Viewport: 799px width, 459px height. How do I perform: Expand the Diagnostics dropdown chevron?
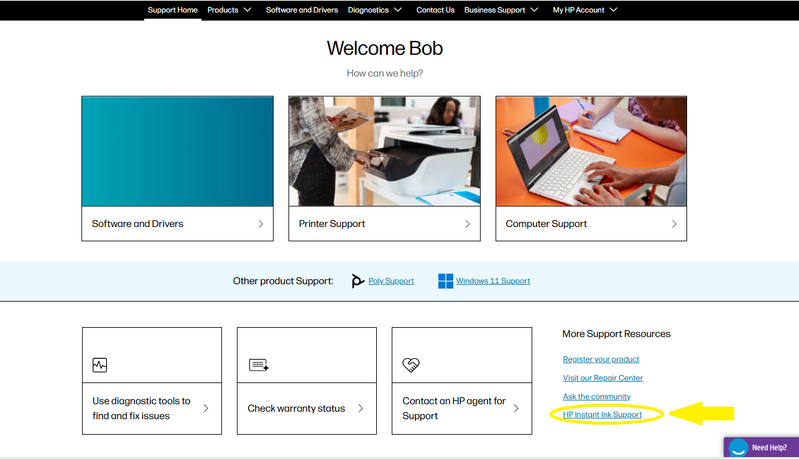pos(398,10)
